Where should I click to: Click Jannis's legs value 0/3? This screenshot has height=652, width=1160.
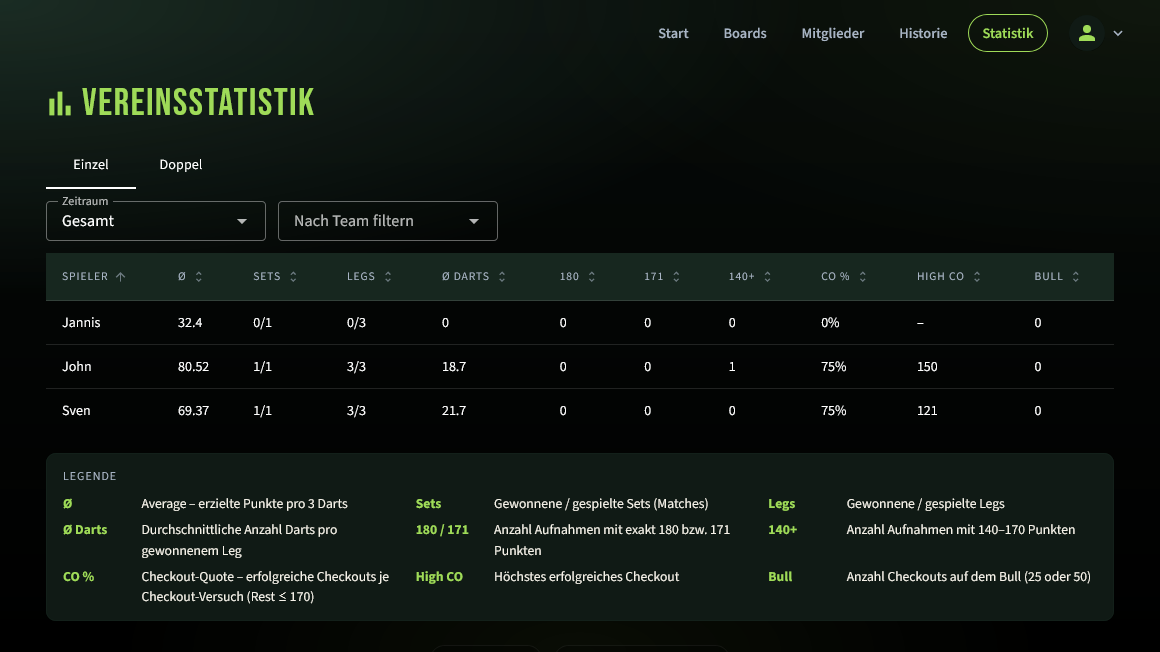[x=357, y=323]
